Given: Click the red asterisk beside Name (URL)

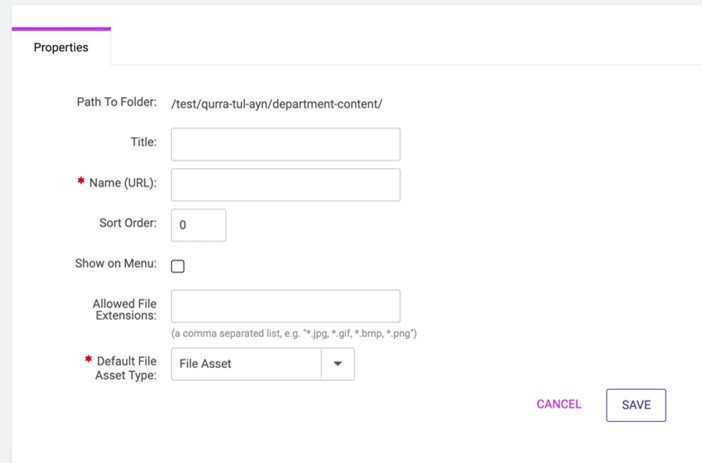Looking at the screenshot, I should click(81, 180).
